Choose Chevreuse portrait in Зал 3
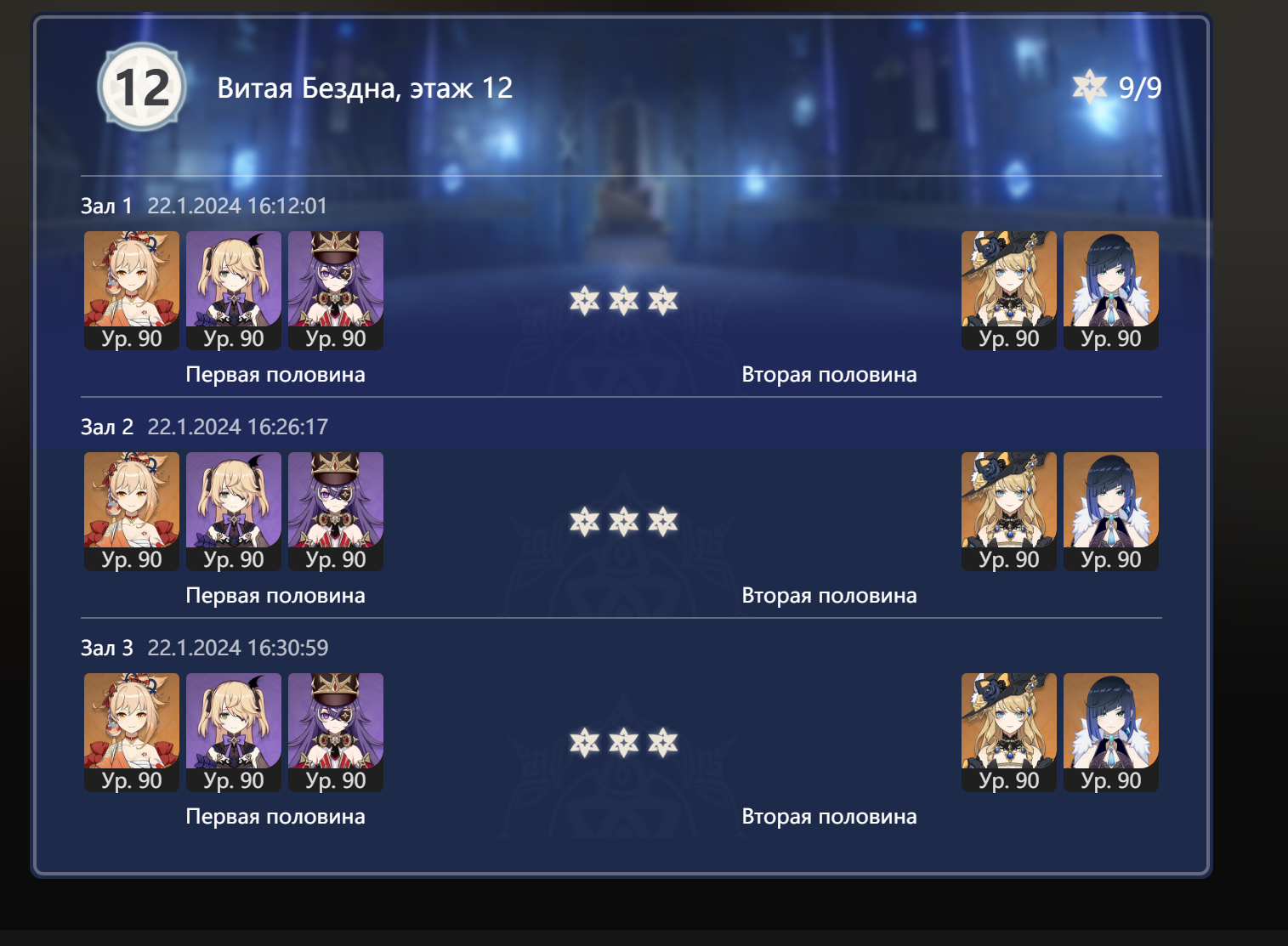The height and width of the screenshot is (946, 1288). click(x=336, y=733)
